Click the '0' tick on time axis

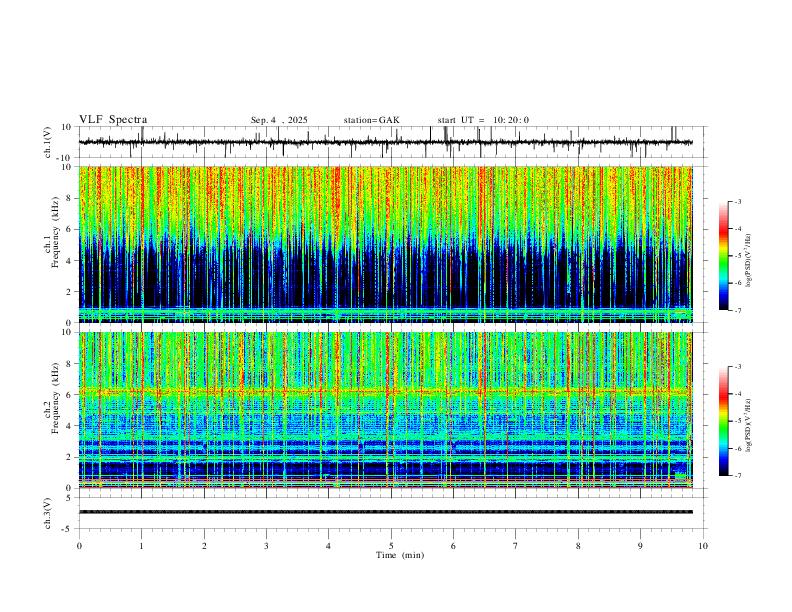[79, 546]
